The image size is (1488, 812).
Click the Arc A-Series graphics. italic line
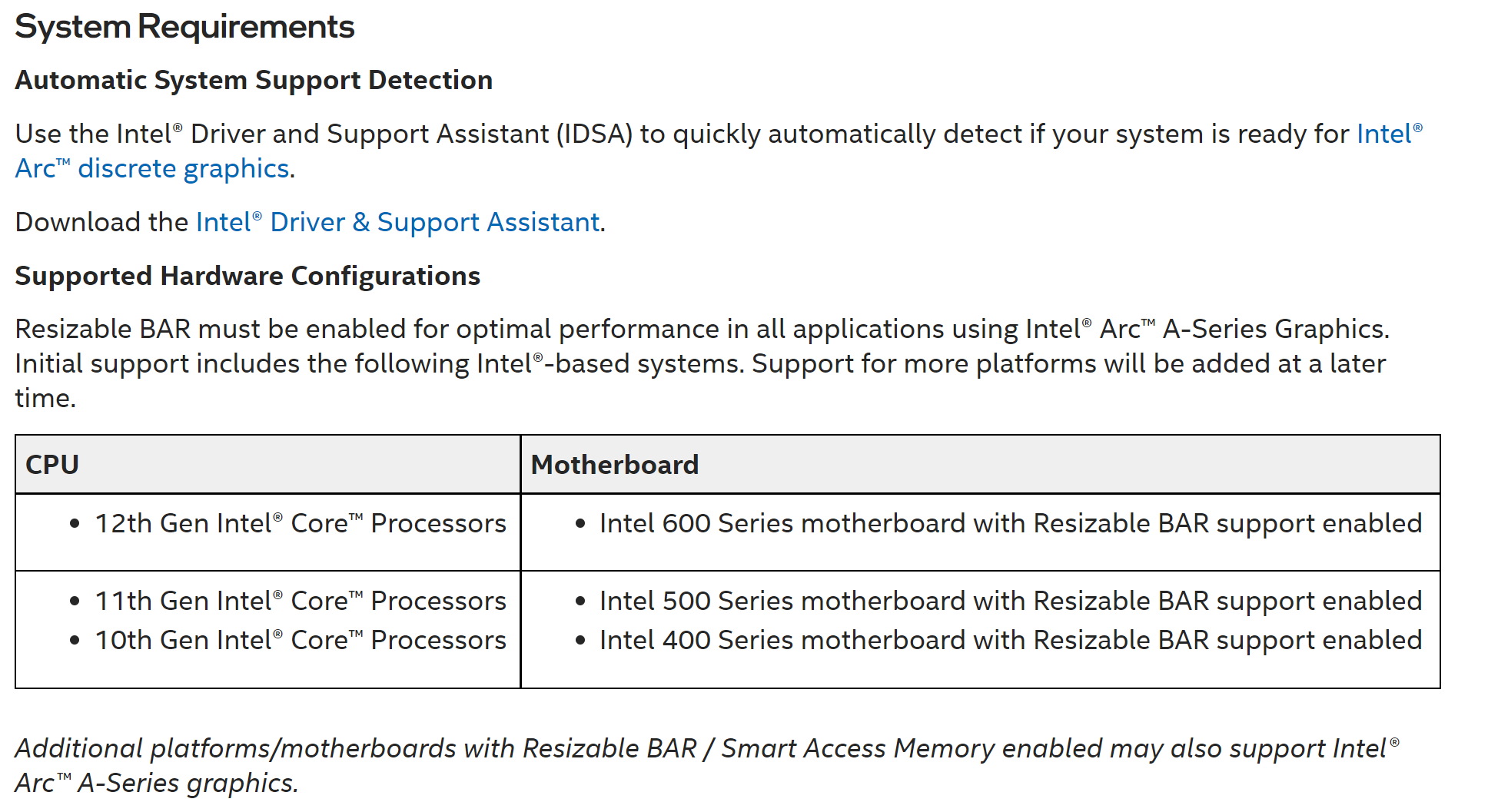(x=156, y=783)
